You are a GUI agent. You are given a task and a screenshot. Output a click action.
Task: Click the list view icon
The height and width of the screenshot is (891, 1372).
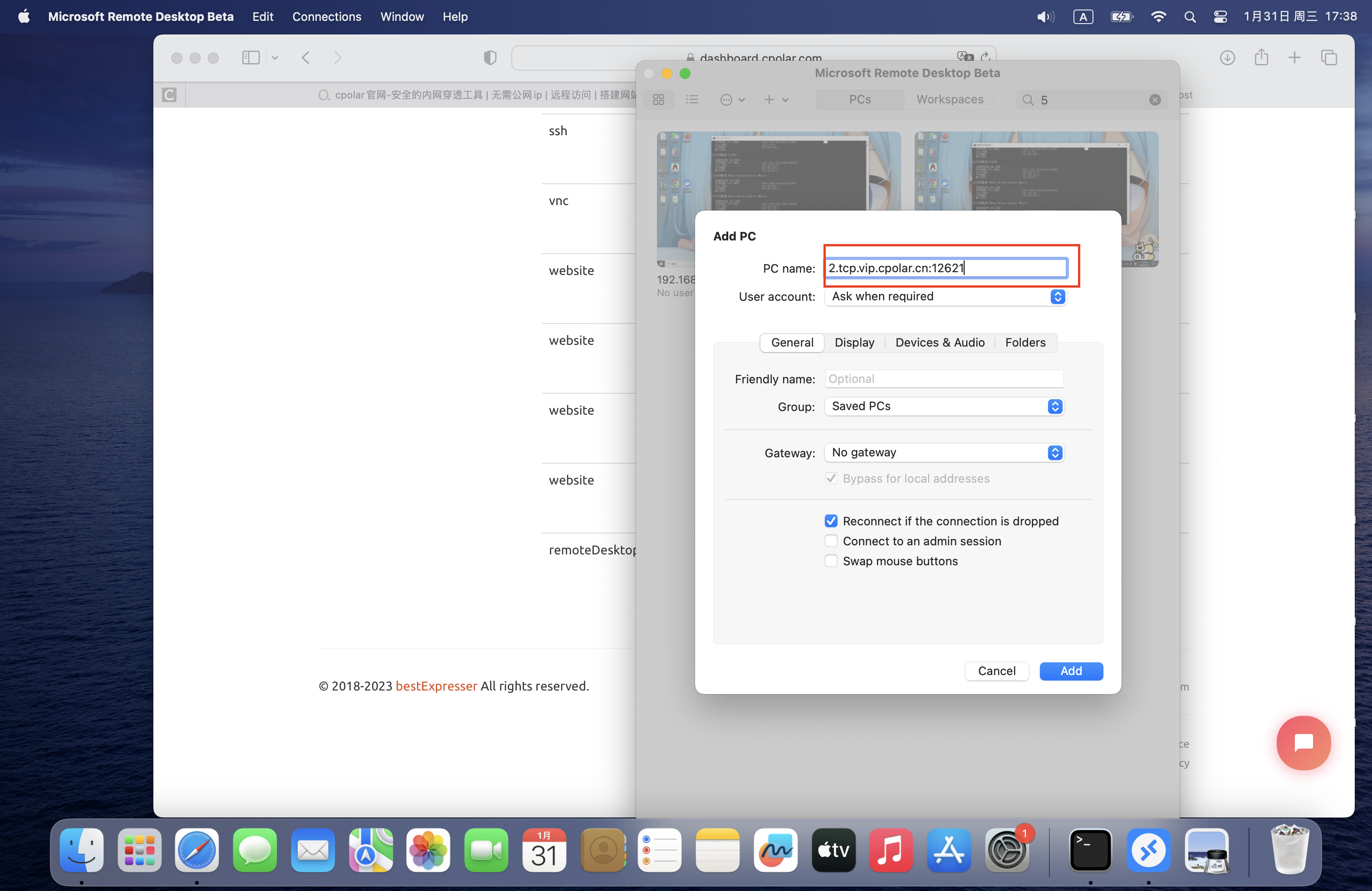(692, 99)
